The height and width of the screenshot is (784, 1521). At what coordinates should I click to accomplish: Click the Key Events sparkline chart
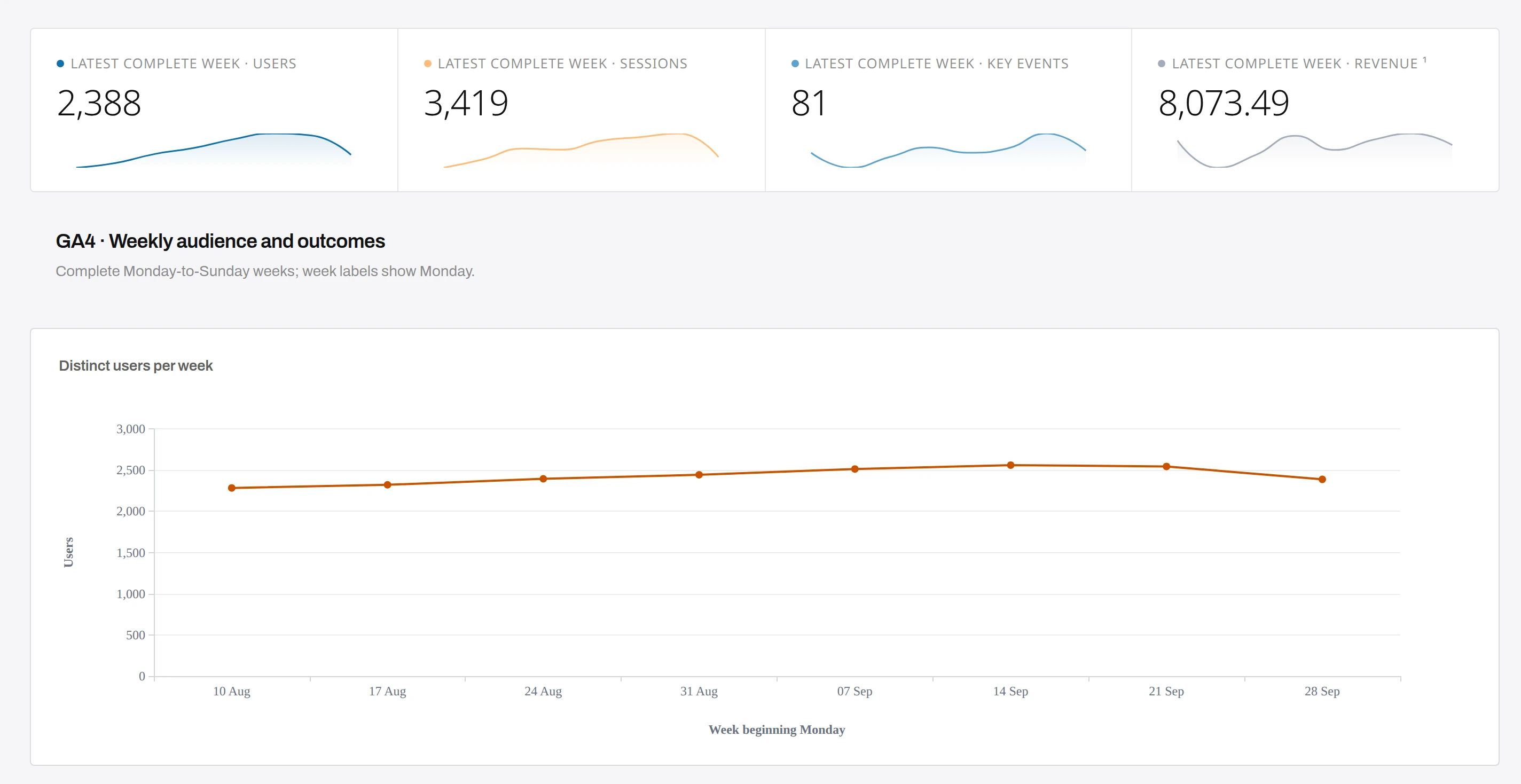pyautogui.click(x=948, y=151)
